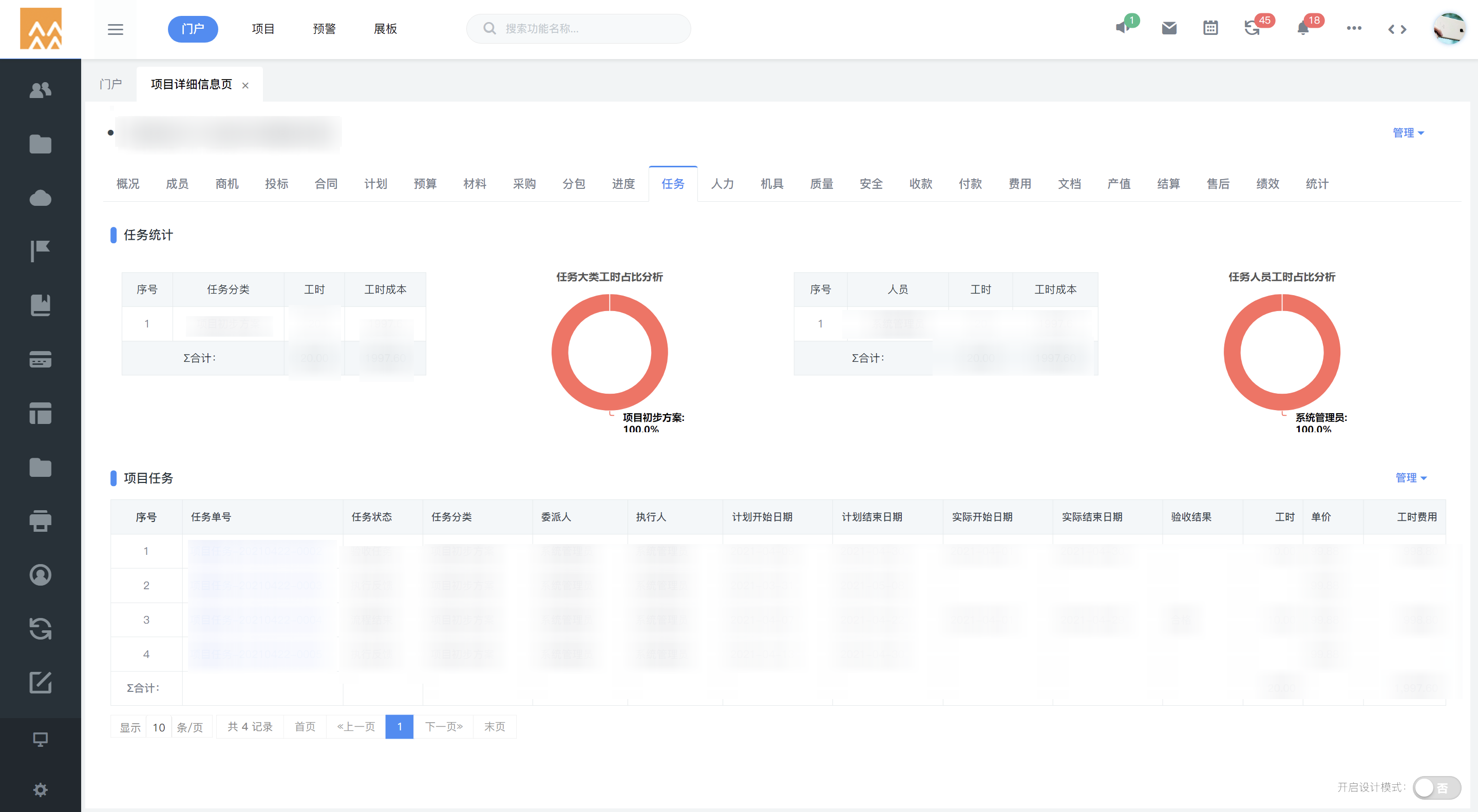Expand the 项目任务 管理 dropdown

(x=1410, y=478)
